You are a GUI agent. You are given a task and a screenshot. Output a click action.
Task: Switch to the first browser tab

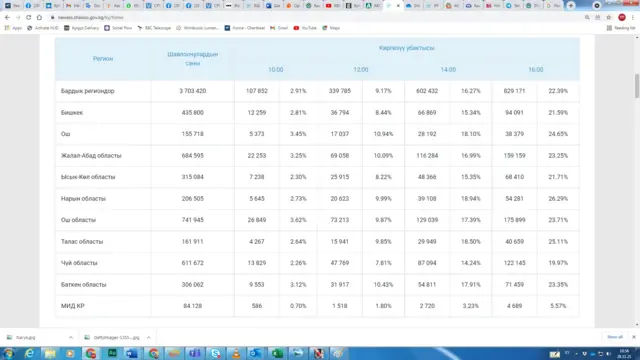coord(12,6)
